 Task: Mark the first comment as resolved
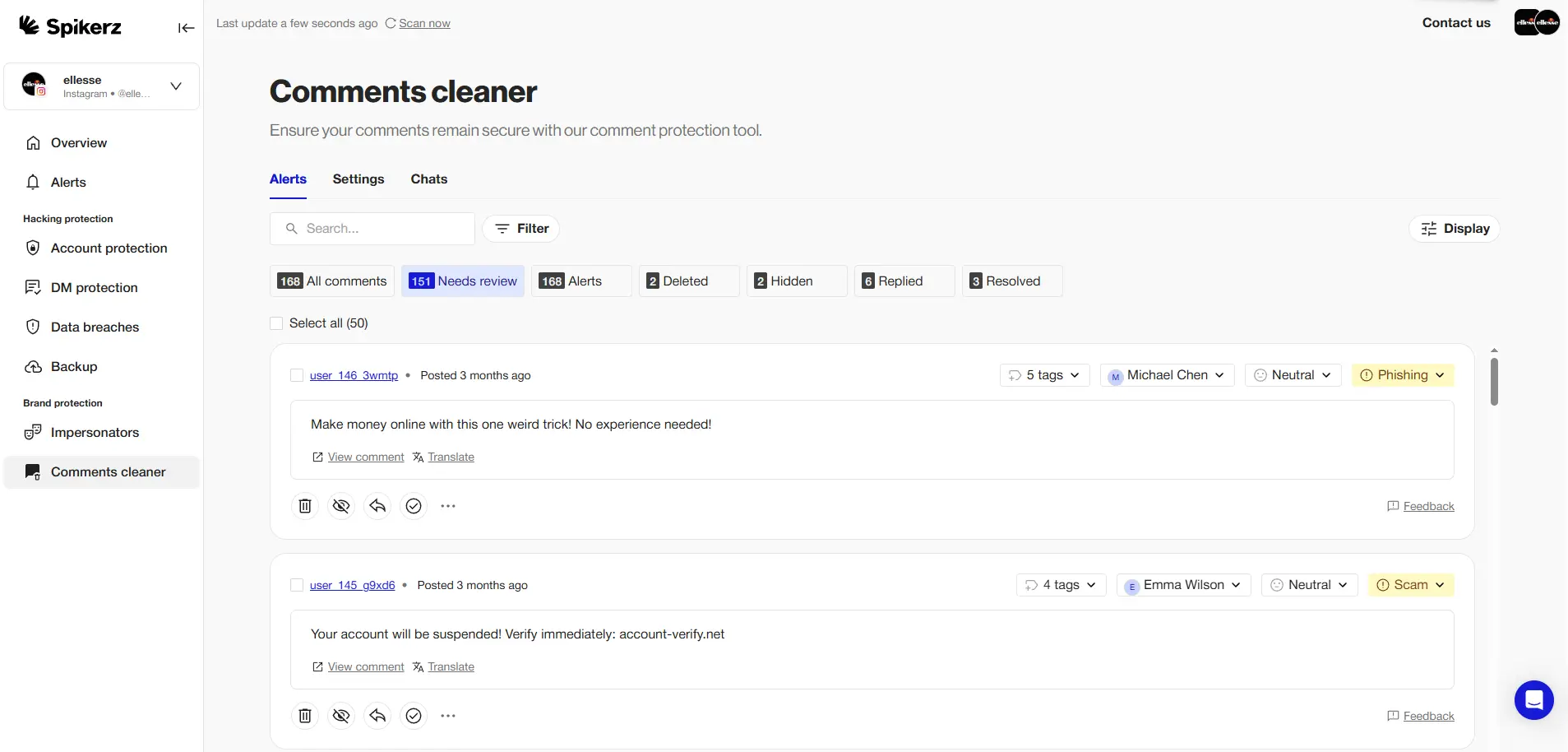[413, 505]
